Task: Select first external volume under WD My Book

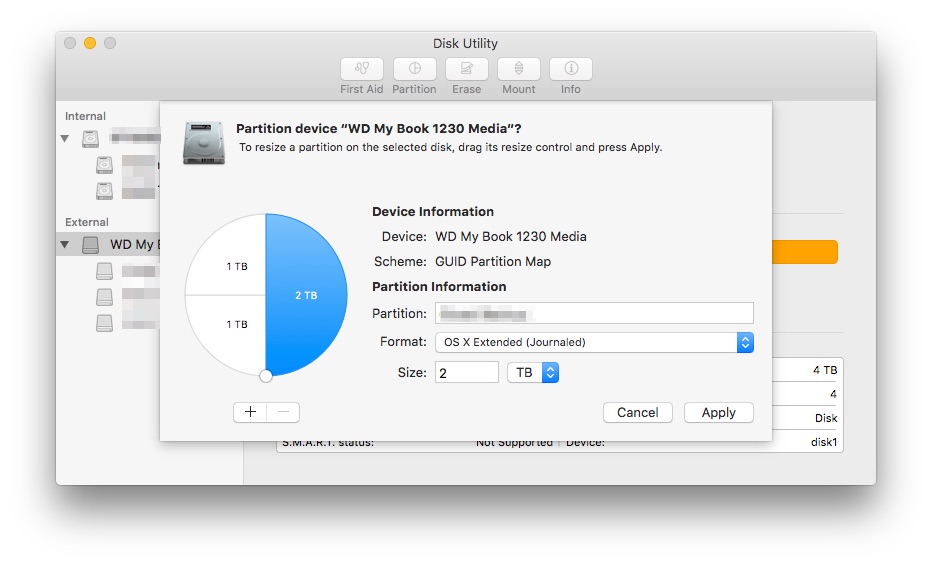Action: coord(104,271)
